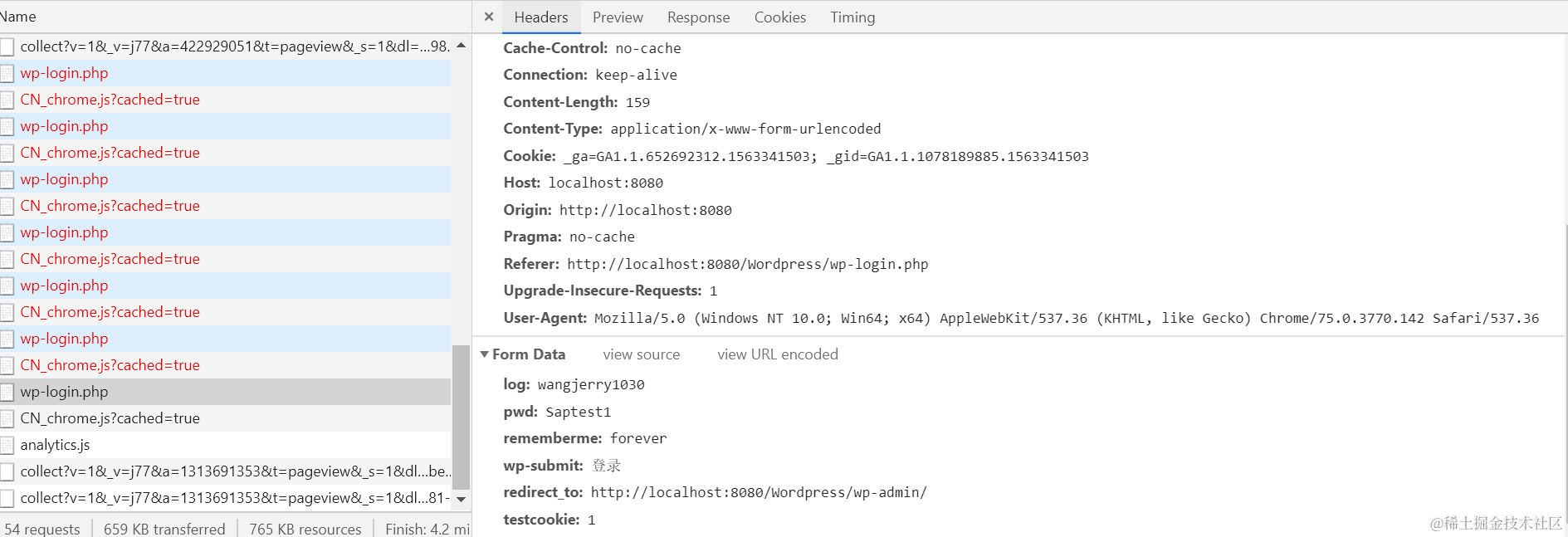
Task: Close the request details pane
Action: pyautogui.click(x=489, y=17)
